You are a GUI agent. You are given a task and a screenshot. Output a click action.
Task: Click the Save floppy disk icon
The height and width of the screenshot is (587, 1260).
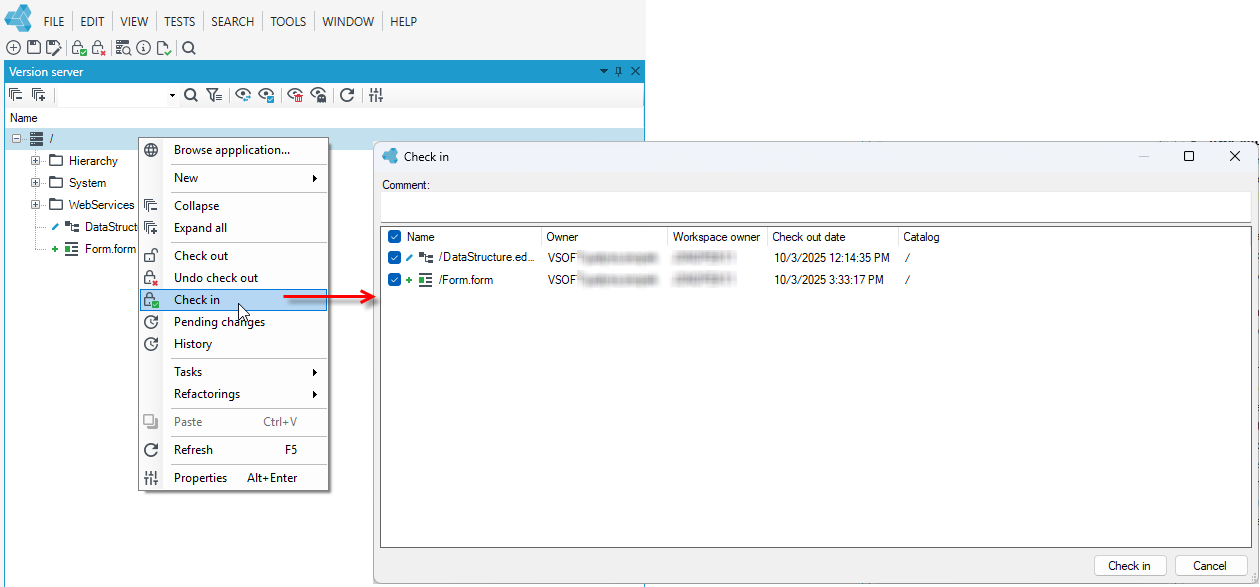click(x=34, y=47)
